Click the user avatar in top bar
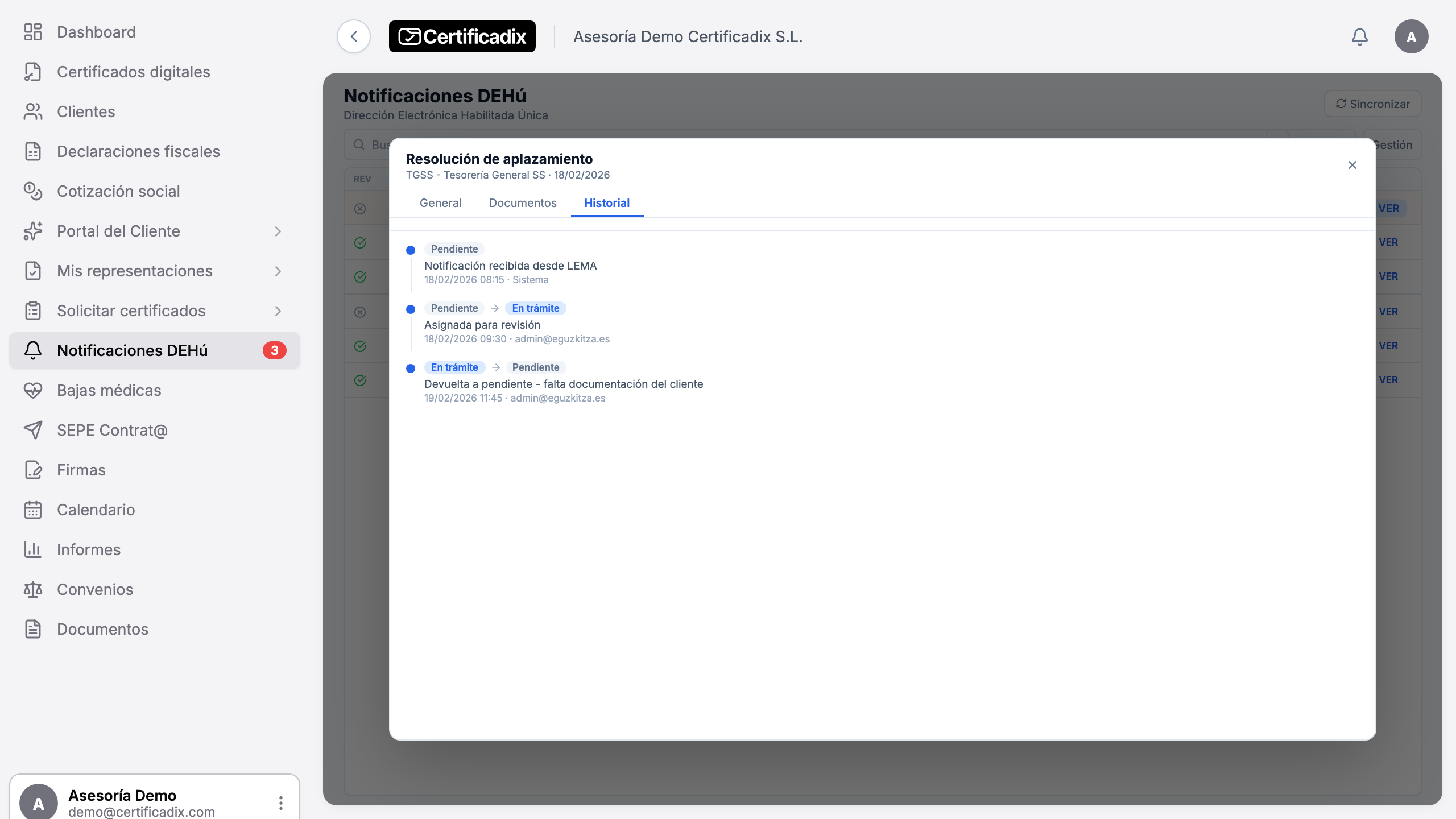Viewport: 1456px width, 819px height. (1411, 37)
